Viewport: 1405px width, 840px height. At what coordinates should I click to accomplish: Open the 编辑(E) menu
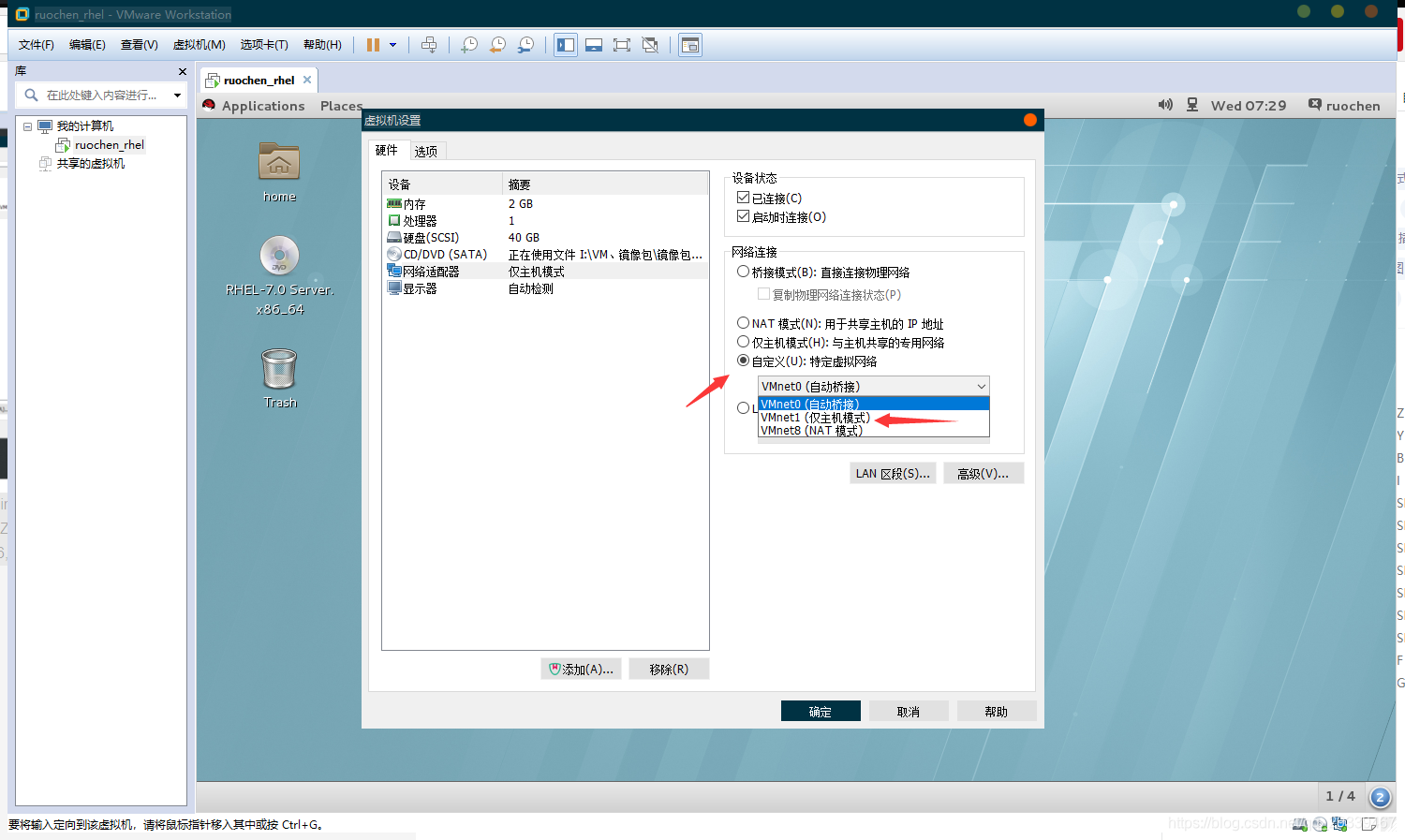click(x=87, y=45)
